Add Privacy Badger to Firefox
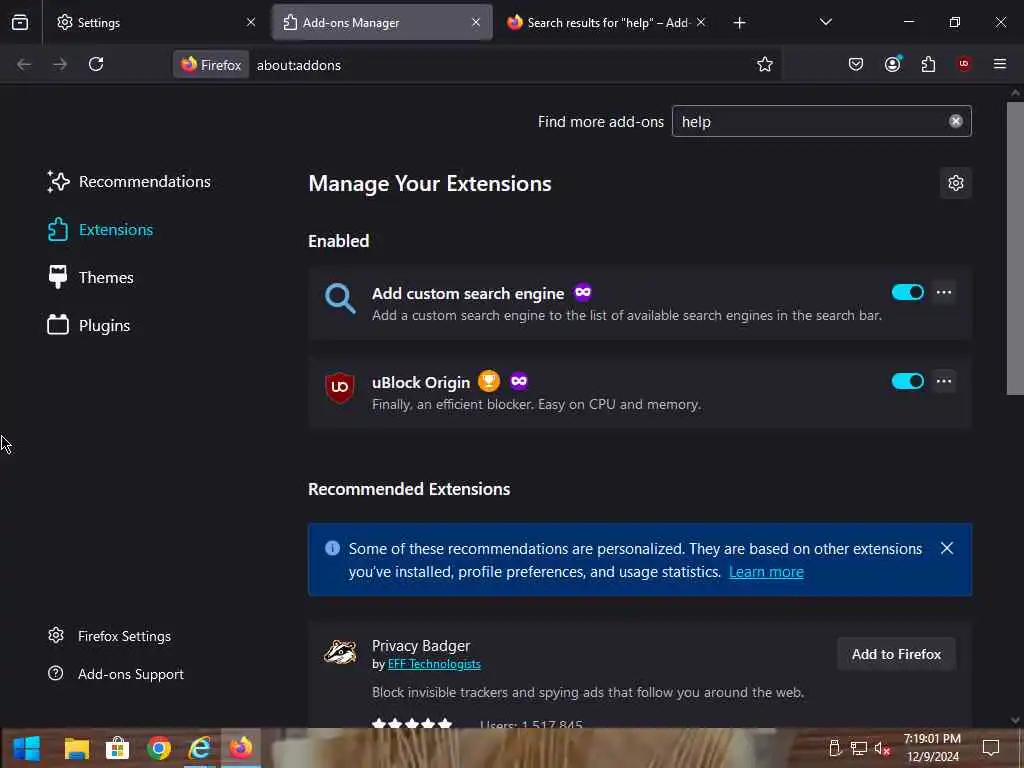 pyautogui.click(x=896, y=654)
